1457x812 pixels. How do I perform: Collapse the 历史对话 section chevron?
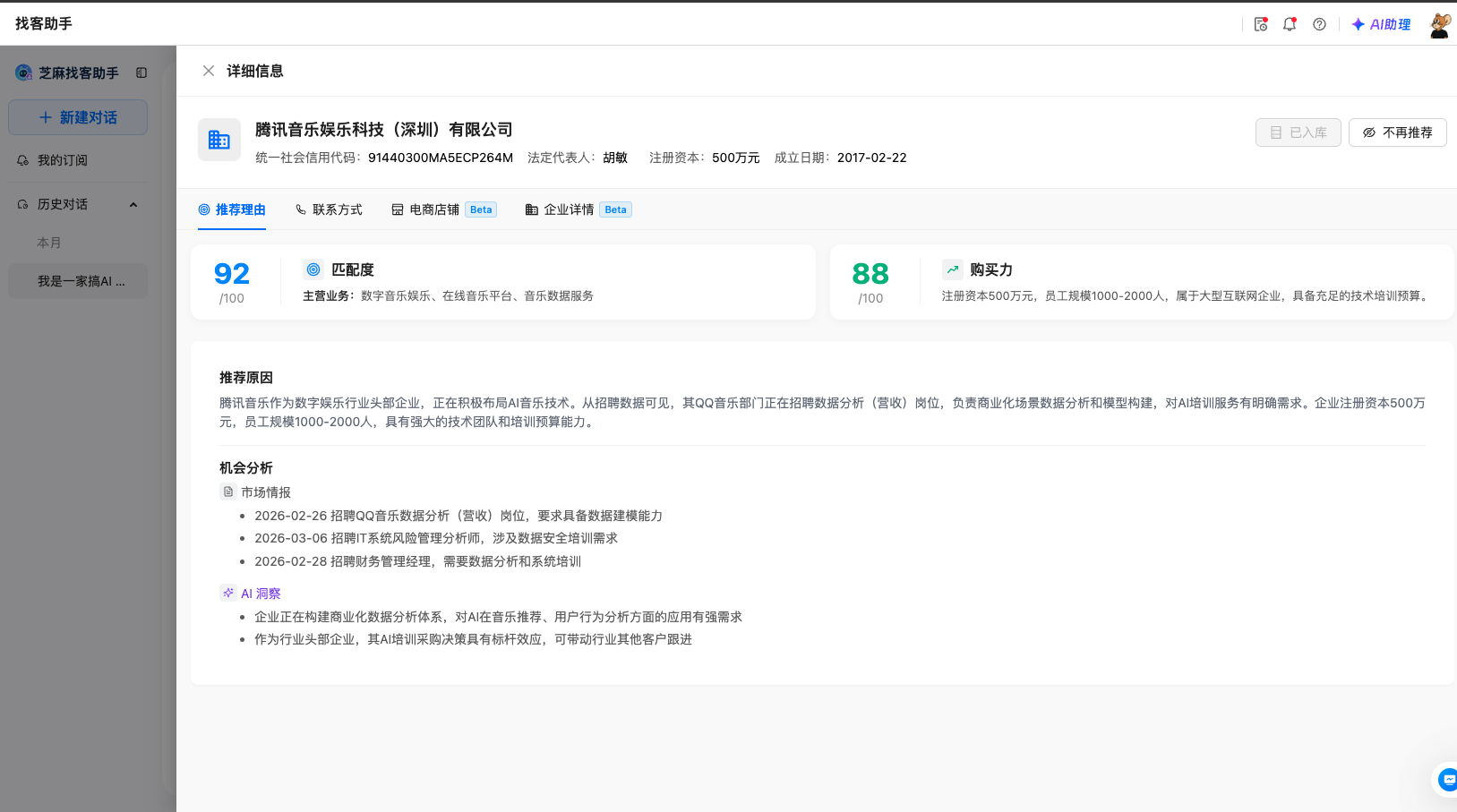133,204
